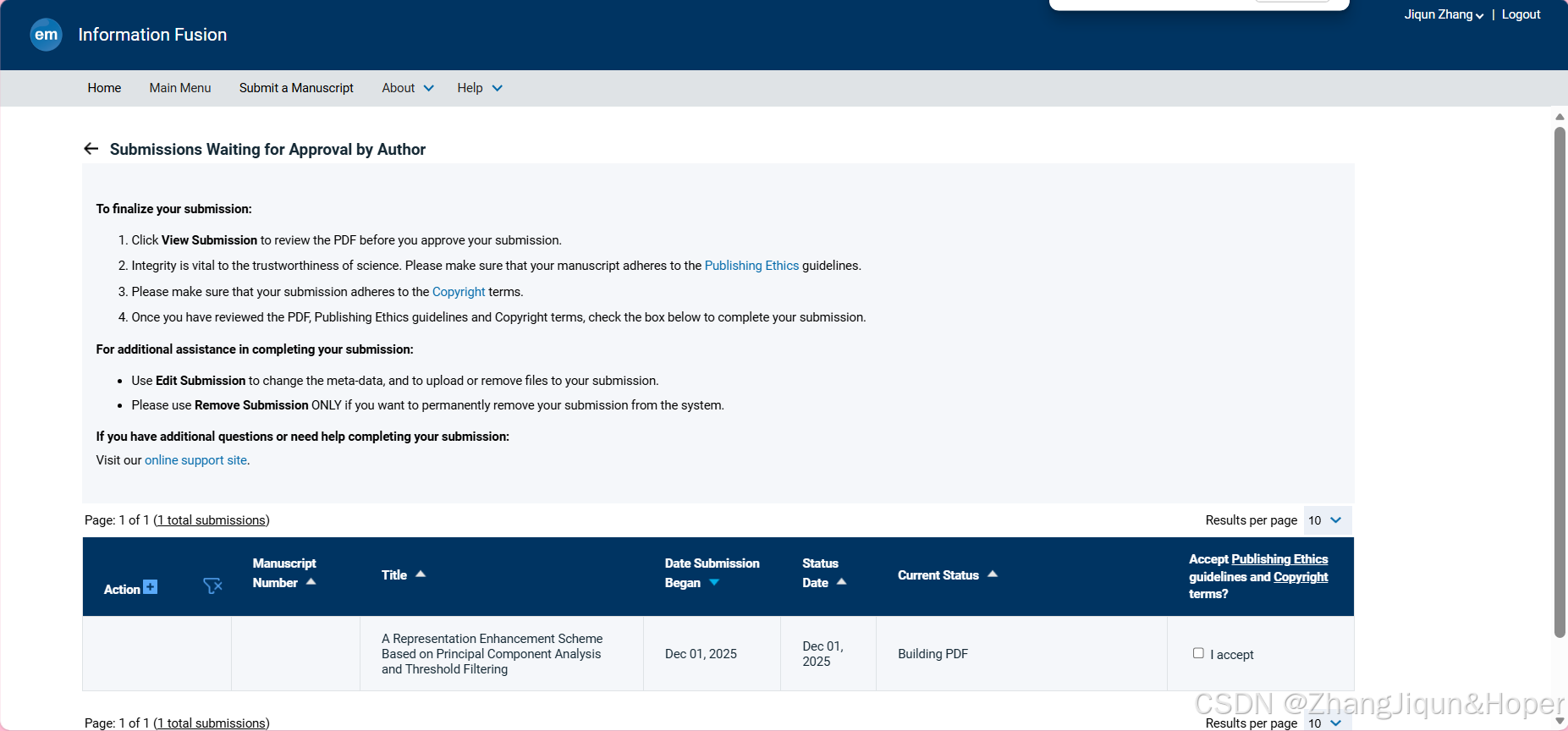
Task: Open the Home menu item
Action: 104,88
